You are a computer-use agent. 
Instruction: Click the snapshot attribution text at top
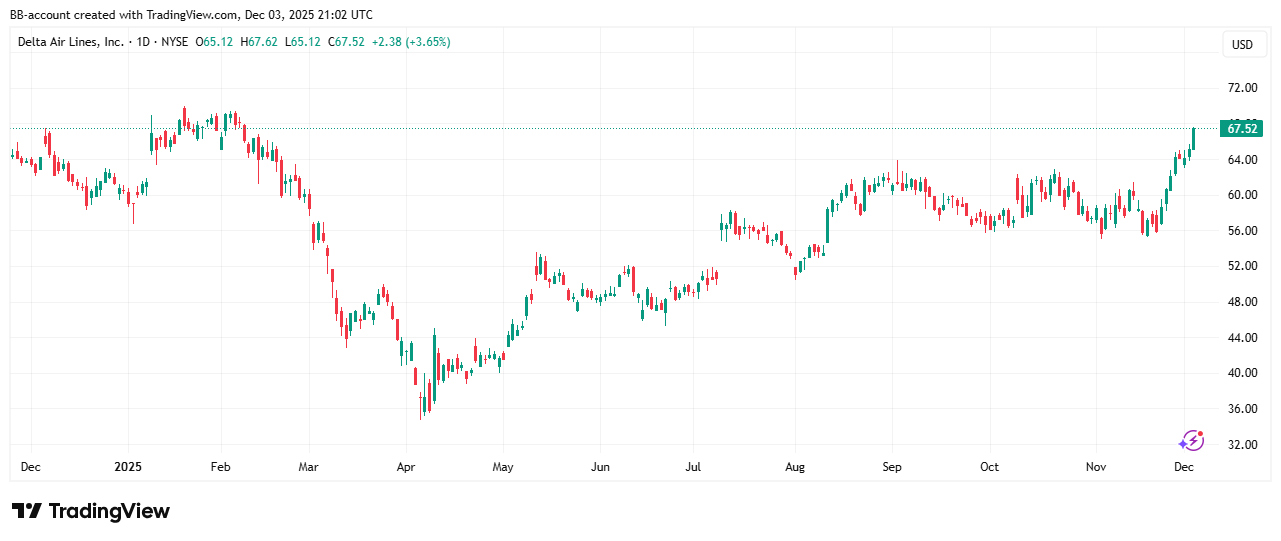pyautogui.click(x=191, y=15)
